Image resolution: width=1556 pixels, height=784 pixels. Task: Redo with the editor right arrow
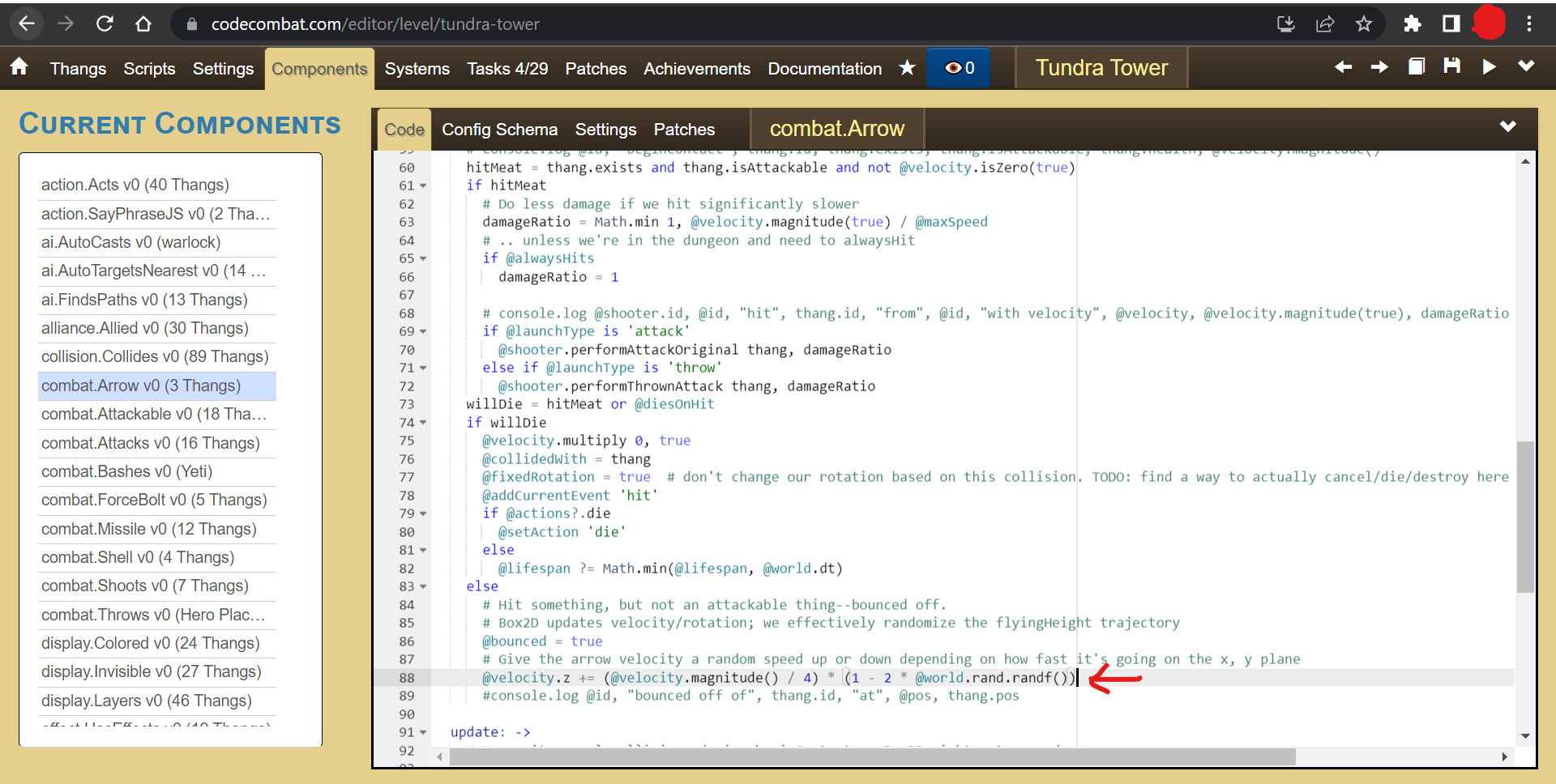(x=1379, y=66)
